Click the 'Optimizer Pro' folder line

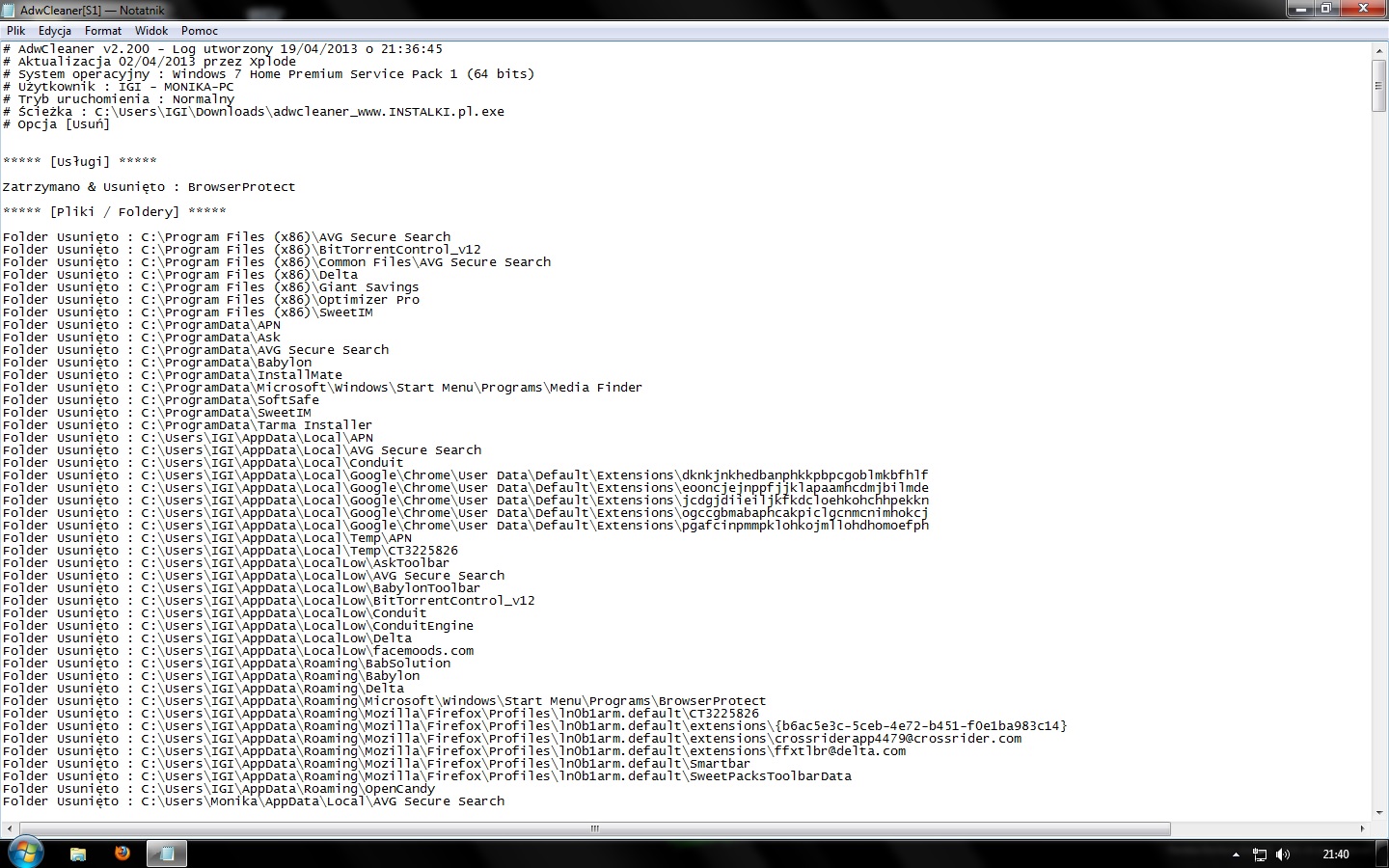211,300
